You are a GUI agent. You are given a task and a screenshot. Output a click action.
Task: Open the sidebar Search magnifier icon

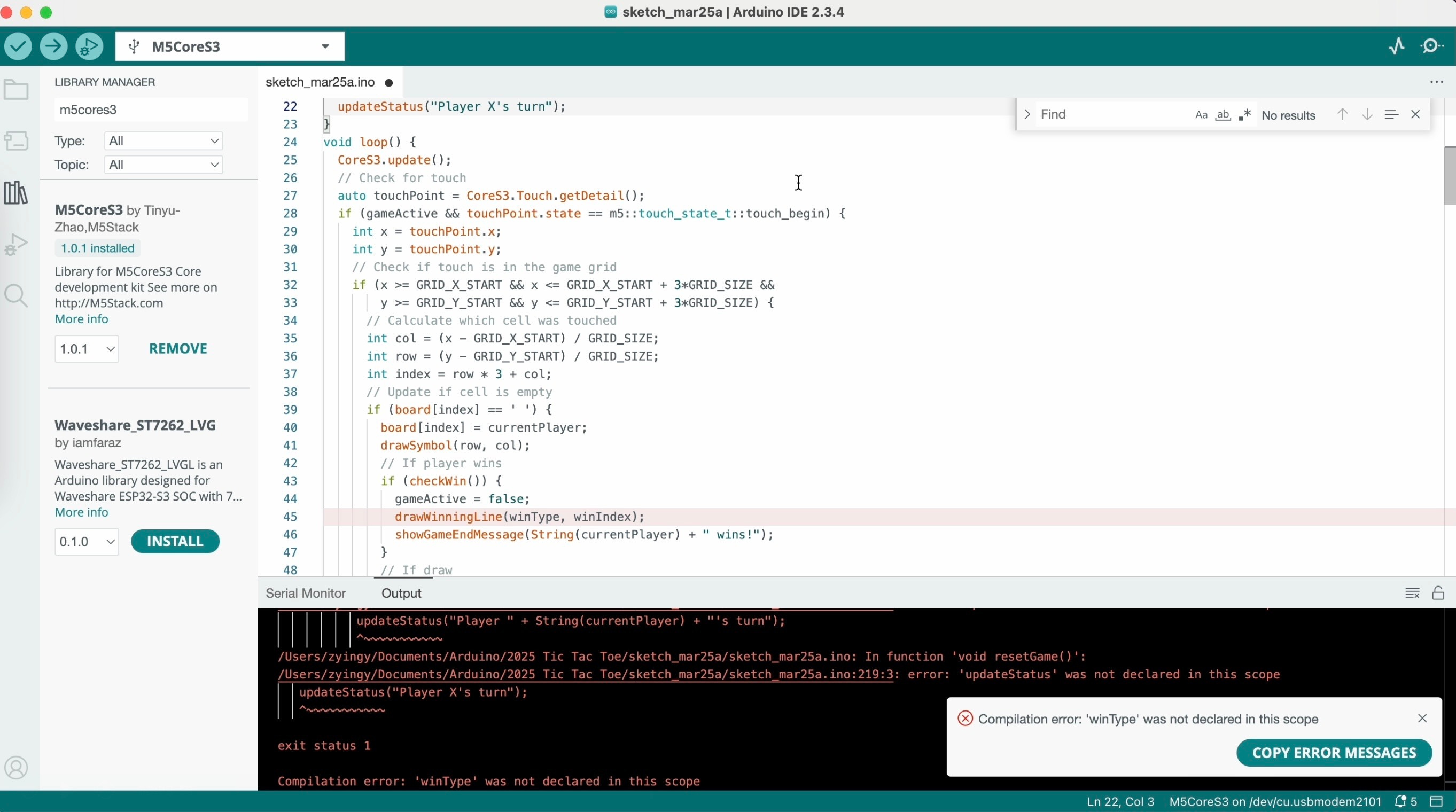[16, 295]
